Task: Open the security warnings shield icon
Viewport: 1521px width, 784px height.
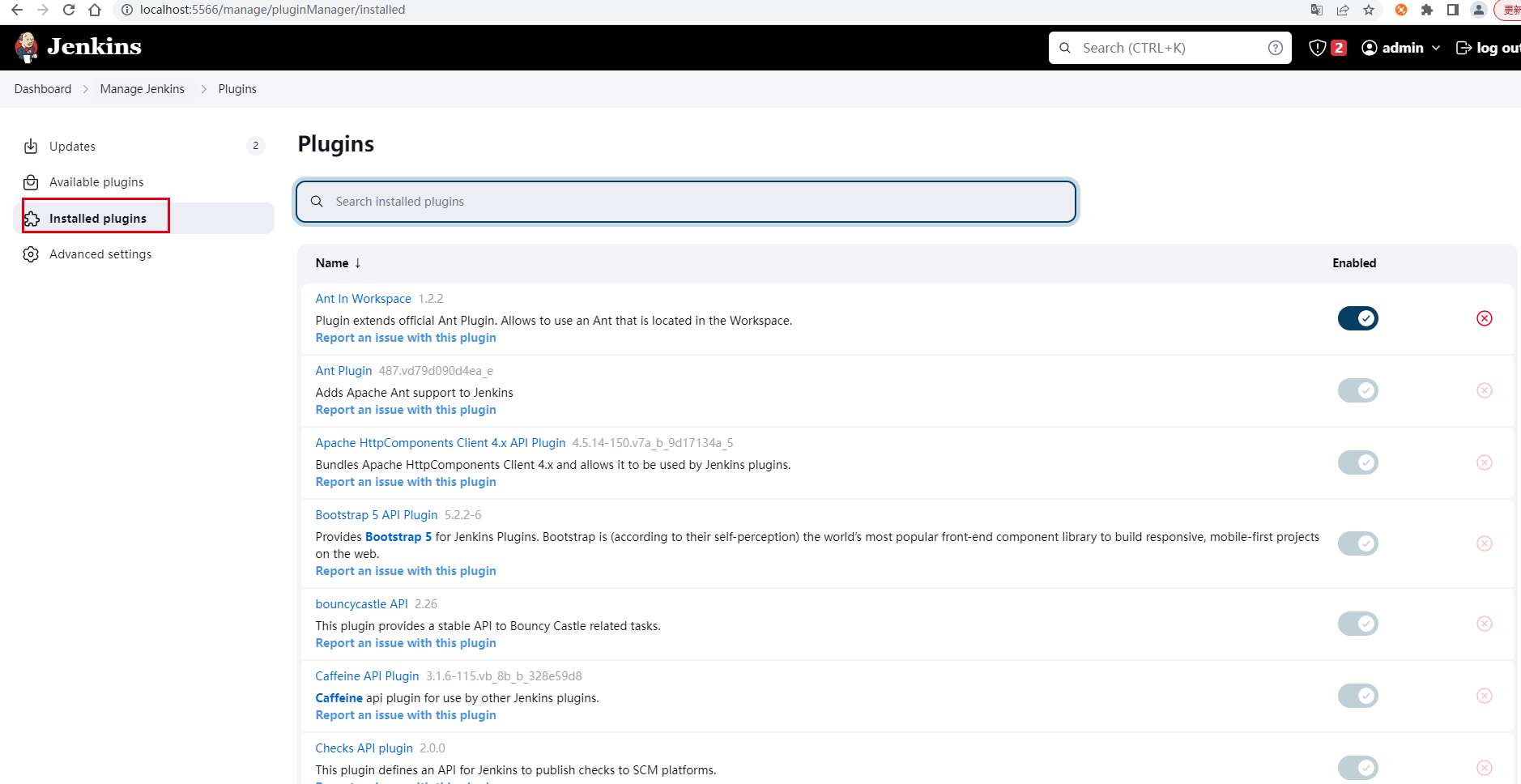Action: (1318, 48)
